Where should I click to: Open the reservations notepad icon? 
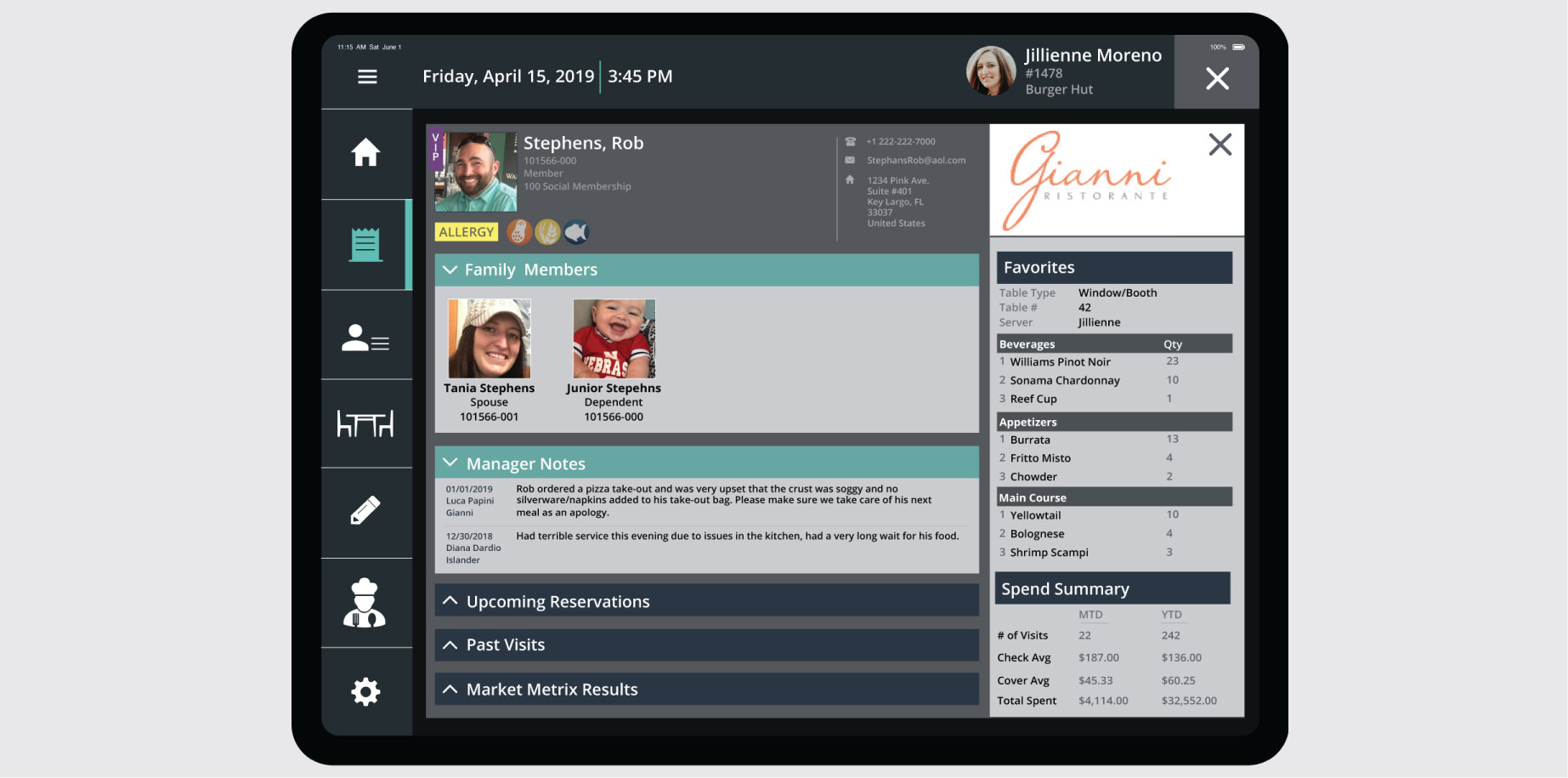coord(365,245)
